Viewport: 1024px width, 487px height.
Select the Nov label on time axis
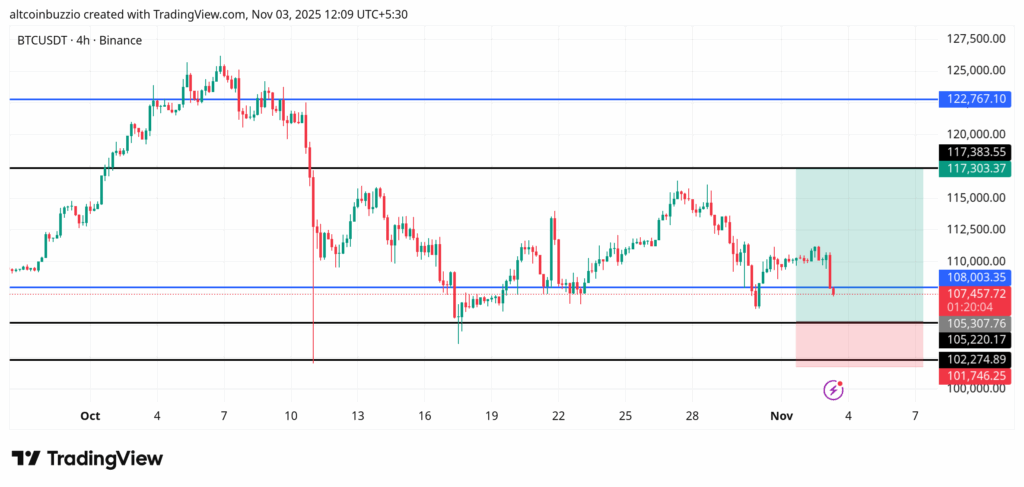coord(785,415)
